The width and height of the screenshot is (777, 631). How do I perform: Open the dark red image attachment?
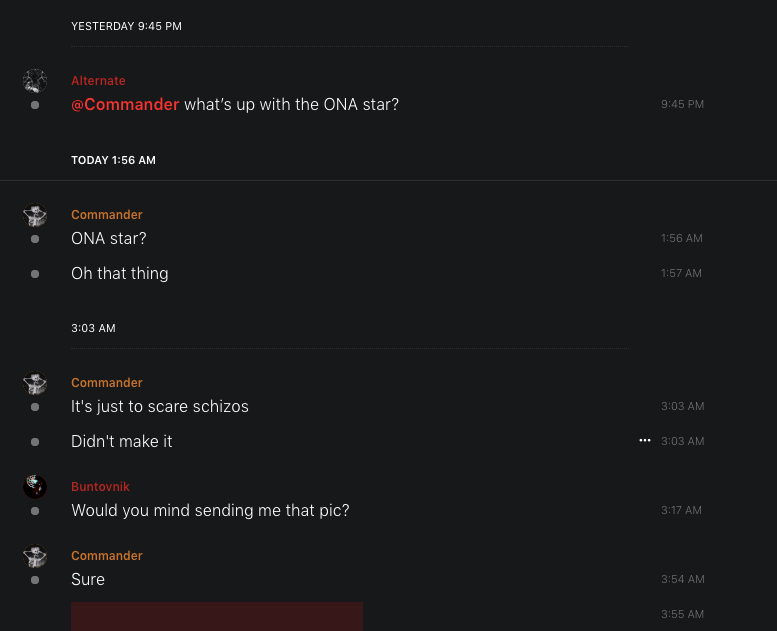click(217, 616)
